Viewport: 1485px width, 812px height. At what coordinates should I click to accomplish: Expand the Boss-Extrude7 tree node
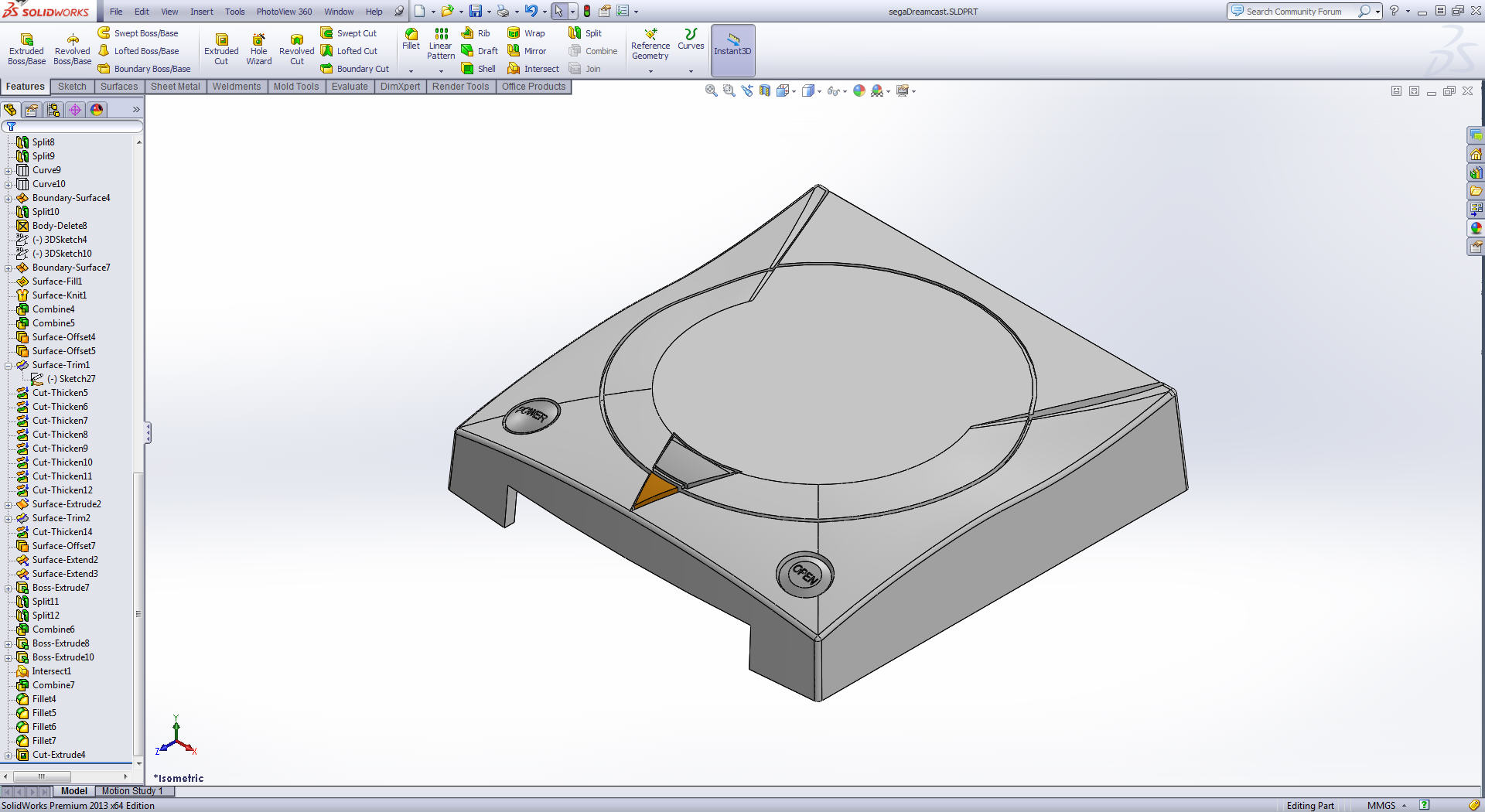coord(9,589)
